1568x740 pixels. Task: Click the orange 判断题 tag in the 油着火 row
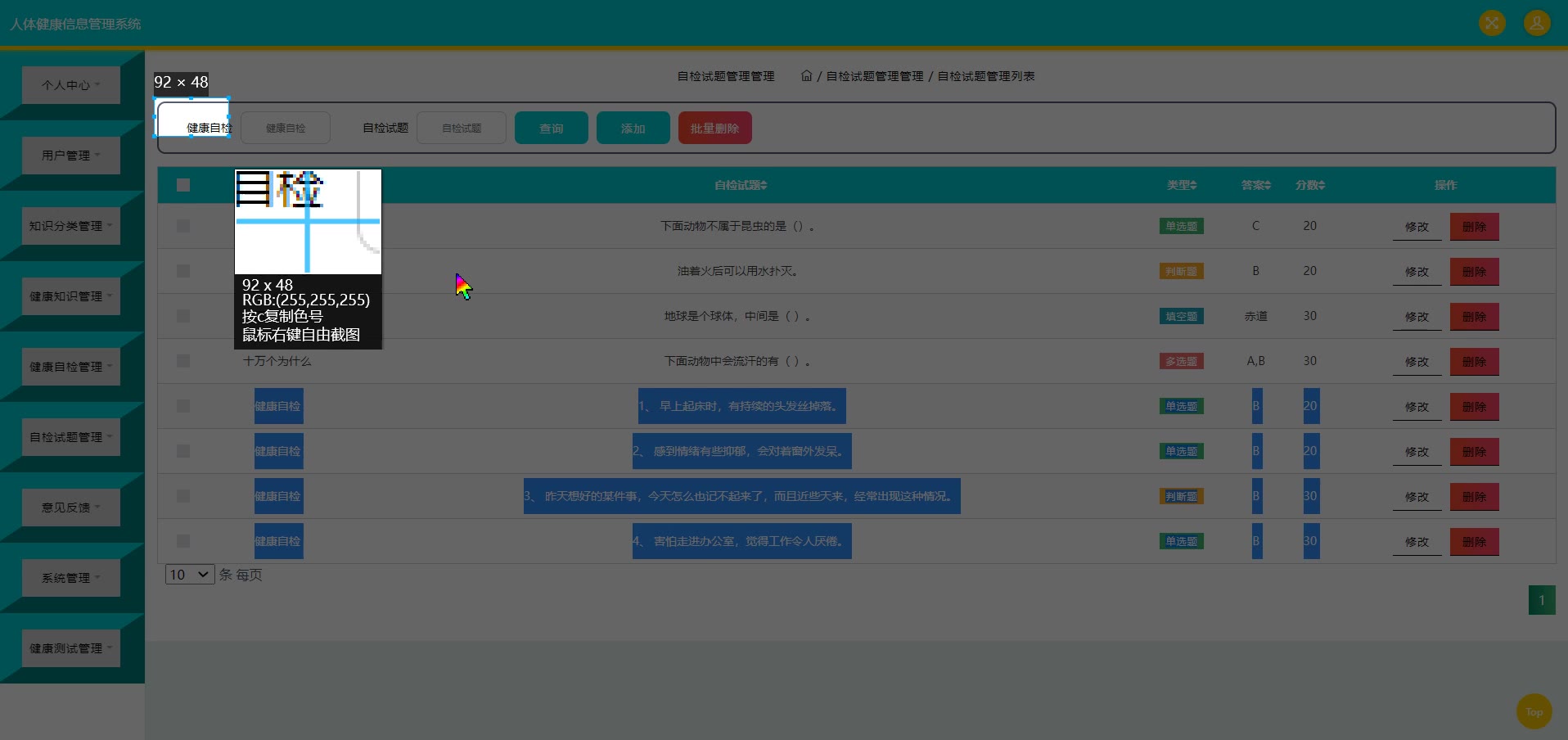point(1182,271)
